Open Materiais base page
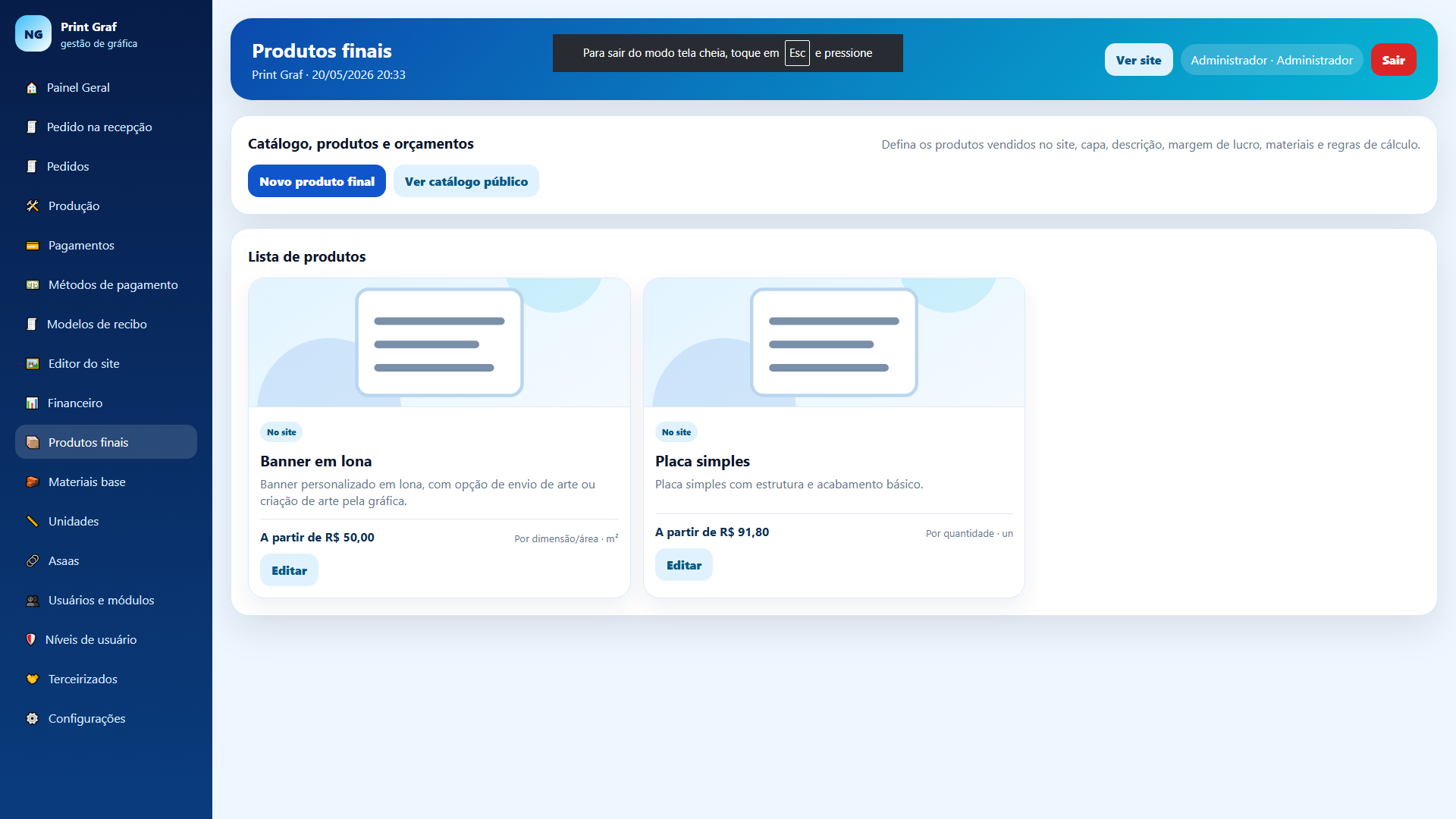Viewport: 1456px width, 819px height. click(106, 482)
